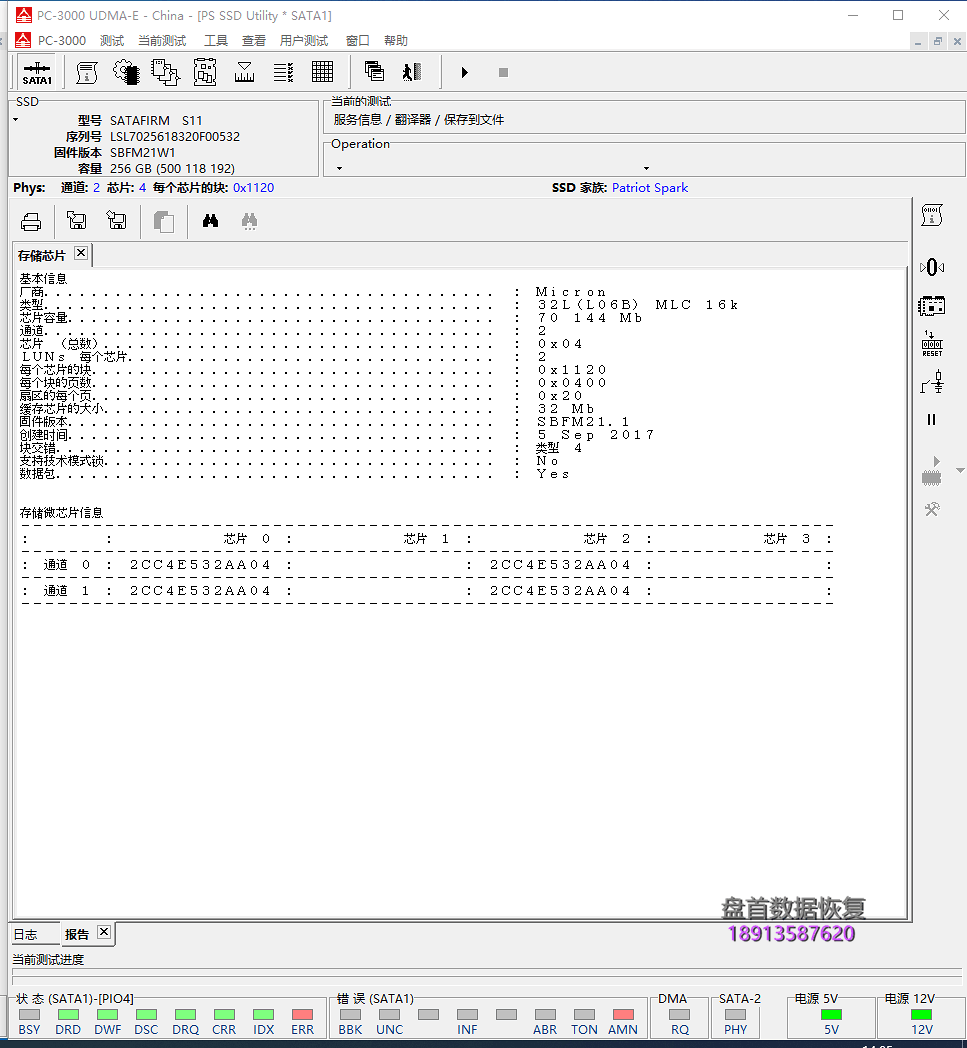Click the RESET icon in right sidebar
The image size is (967, 1048).
coord(932,344)
